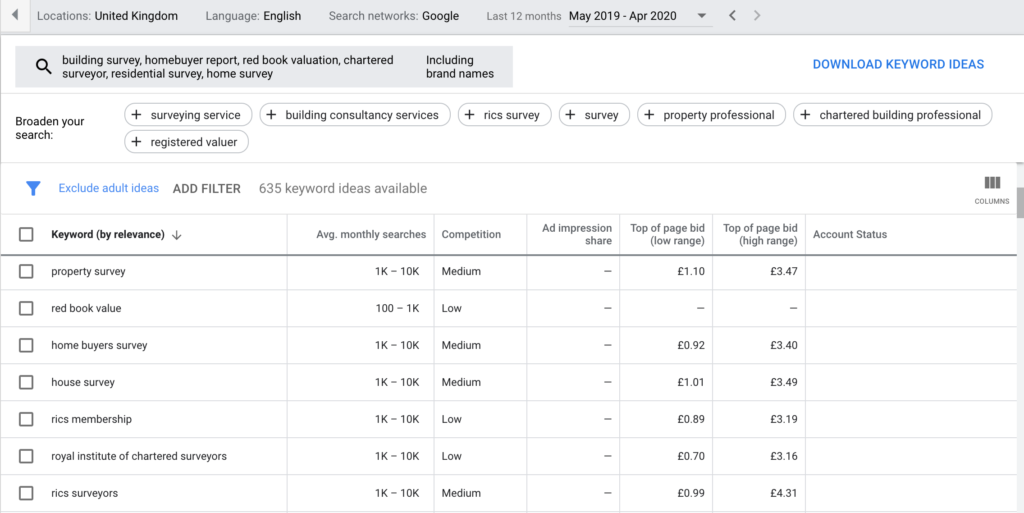Change Search networks Google setting
The image size is (1024, 513).
click(394, 16)
